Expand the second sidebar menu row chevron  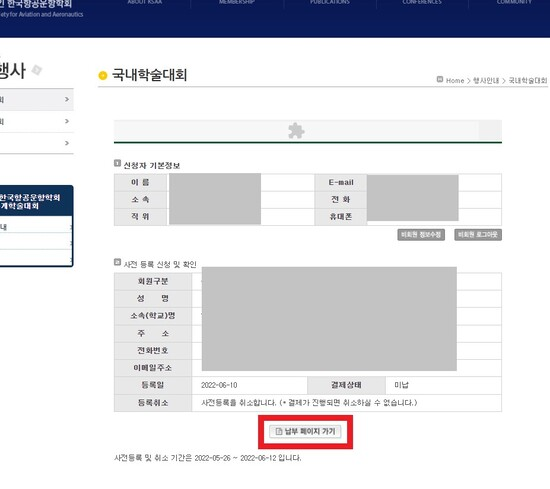[x=67, y=121]
